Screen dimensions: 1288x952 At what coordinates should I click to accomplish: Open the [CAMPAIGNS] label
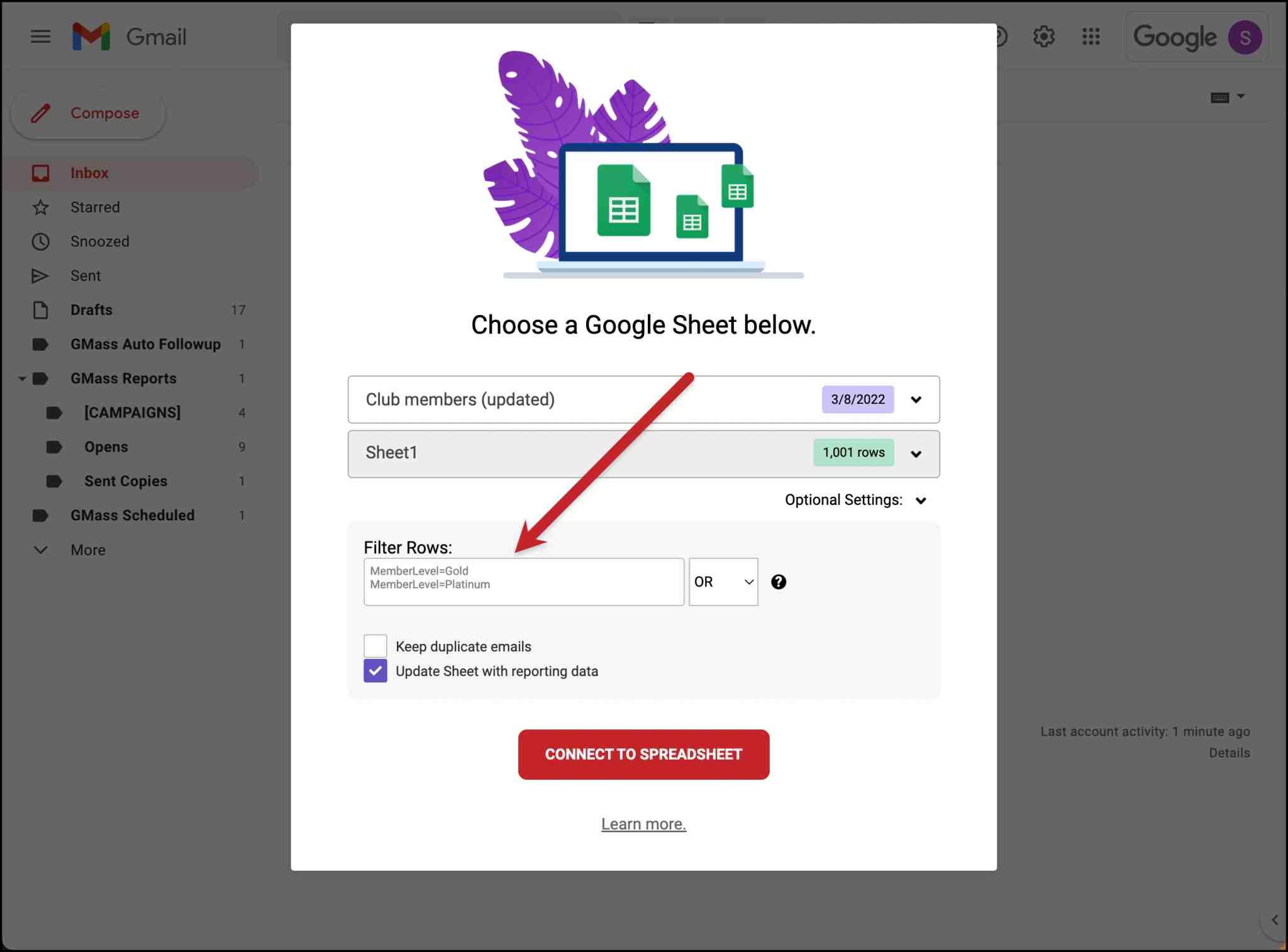131,412
